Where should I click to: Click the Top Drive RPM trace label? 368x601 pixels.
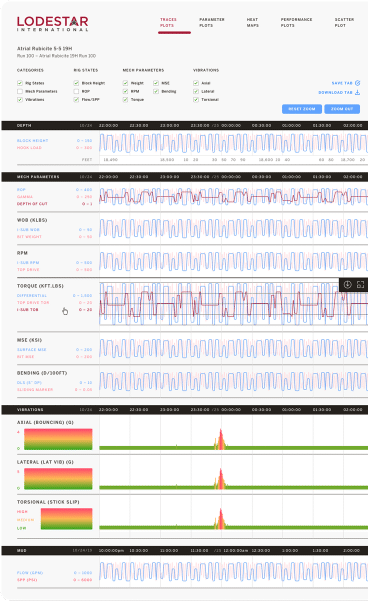pyautogui.click(x=28, y=269)
